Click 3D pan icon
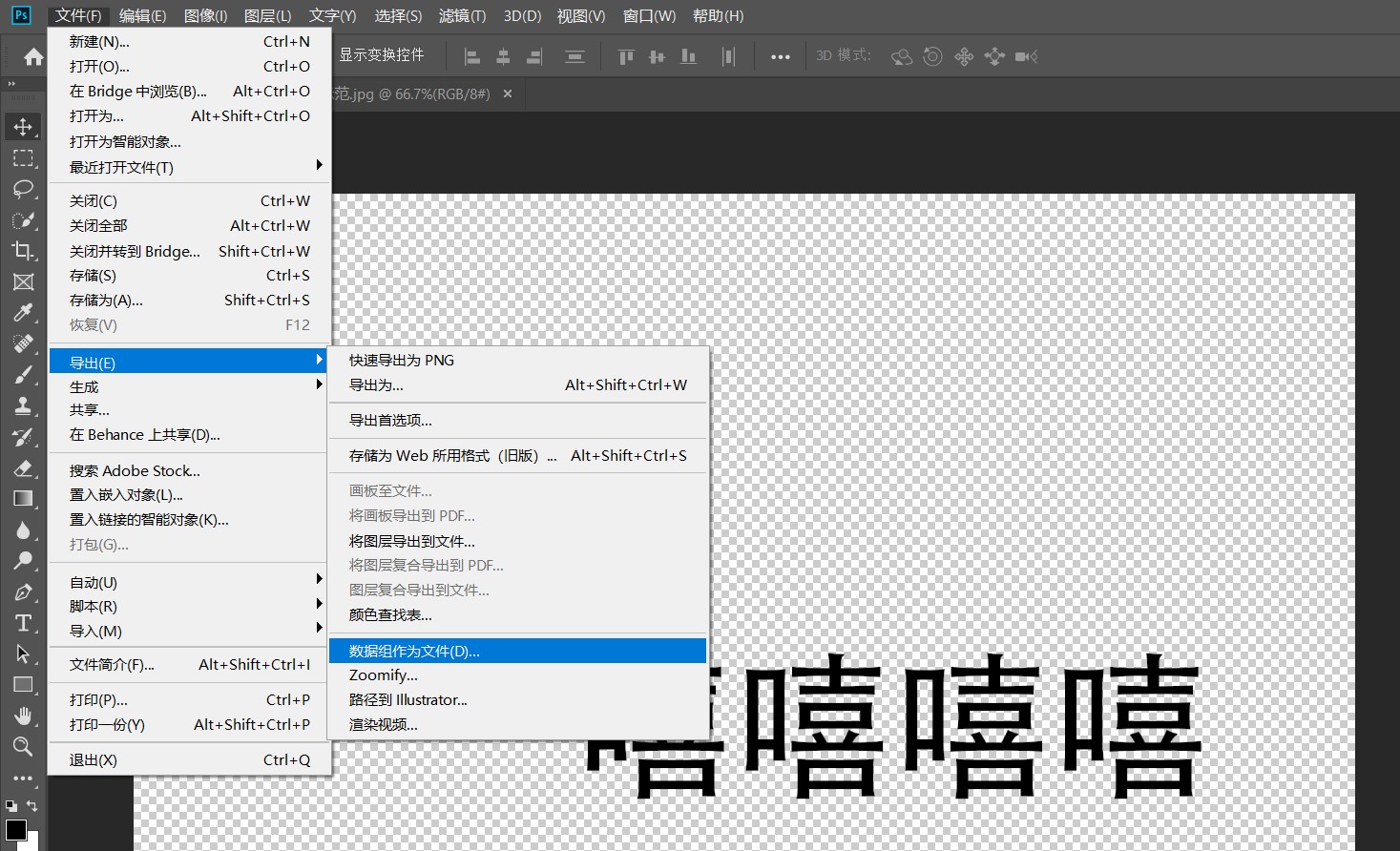The image size is (1400, 851). [964, 57]
